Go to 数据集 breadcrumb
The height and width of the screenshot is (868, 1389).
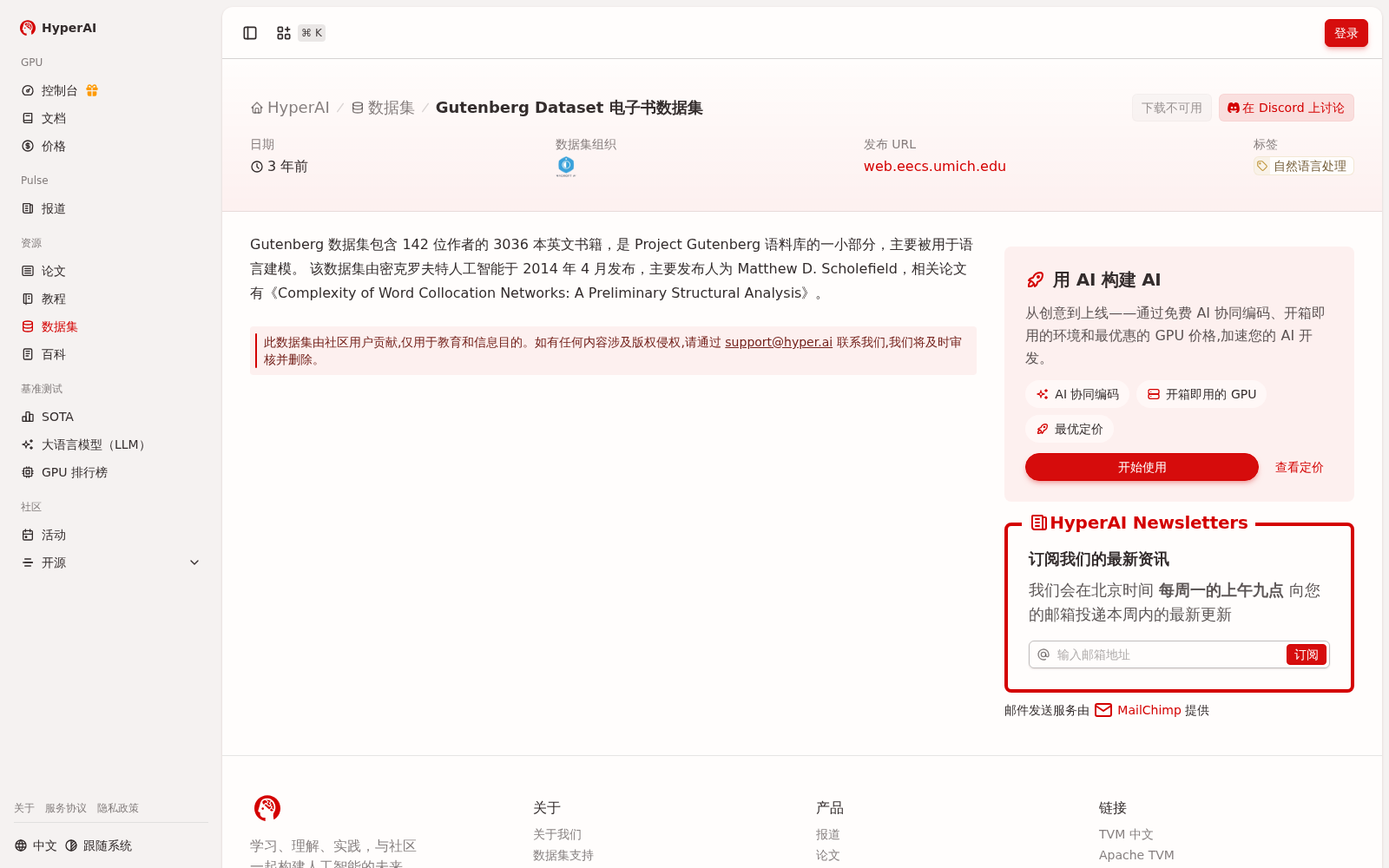(383, 108)
